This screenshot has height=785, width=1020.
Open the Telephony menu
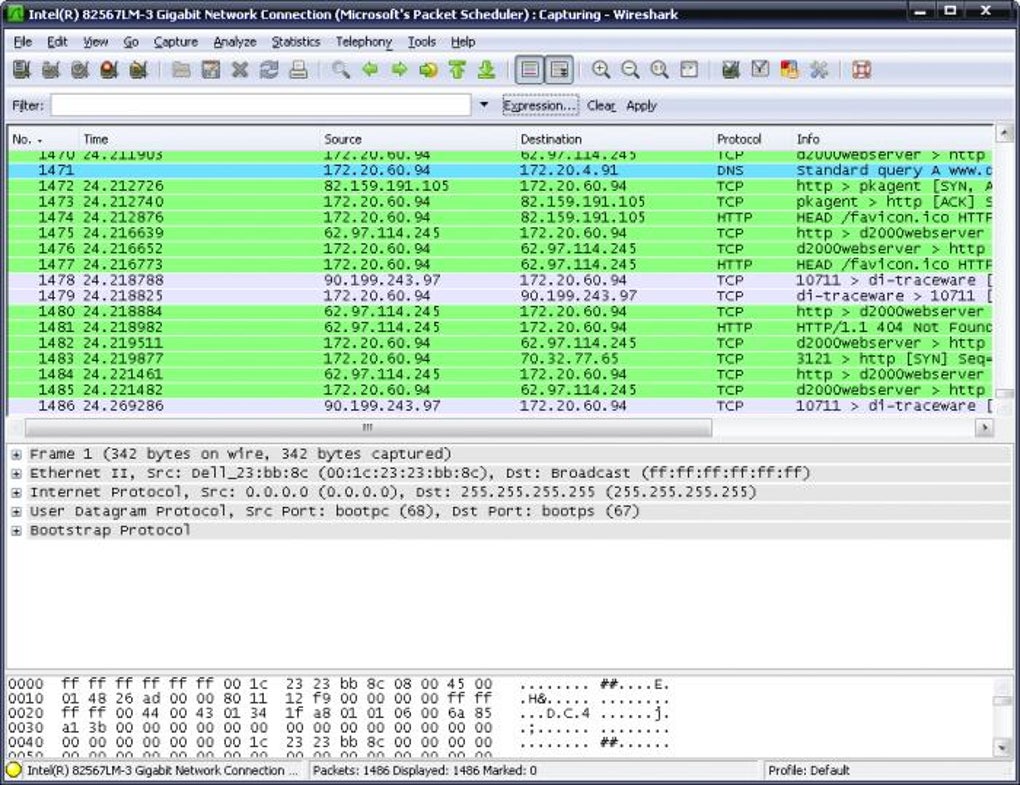364,42
